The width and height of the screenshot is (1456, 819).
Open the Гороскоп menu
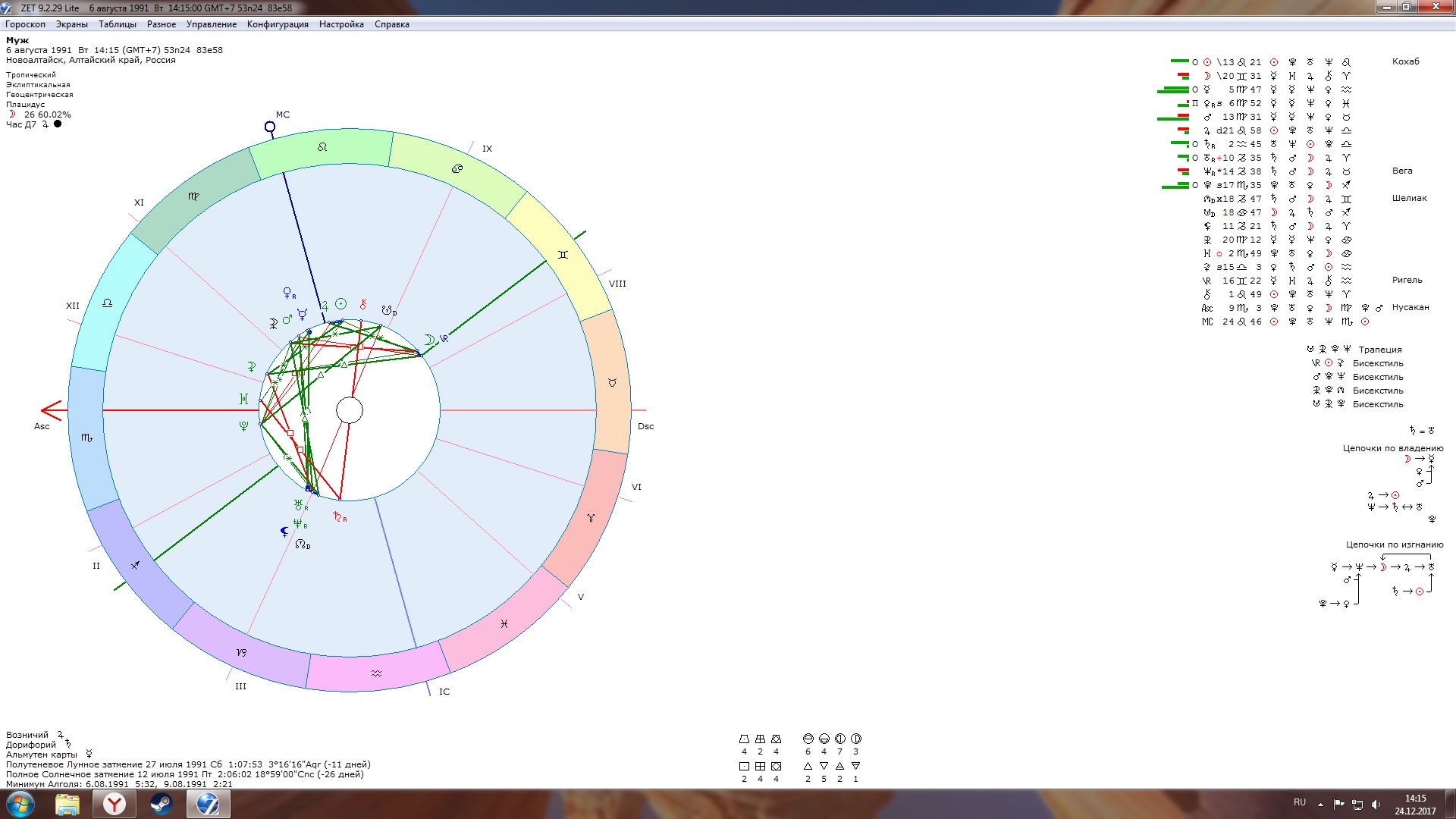[x=25, y=24]
